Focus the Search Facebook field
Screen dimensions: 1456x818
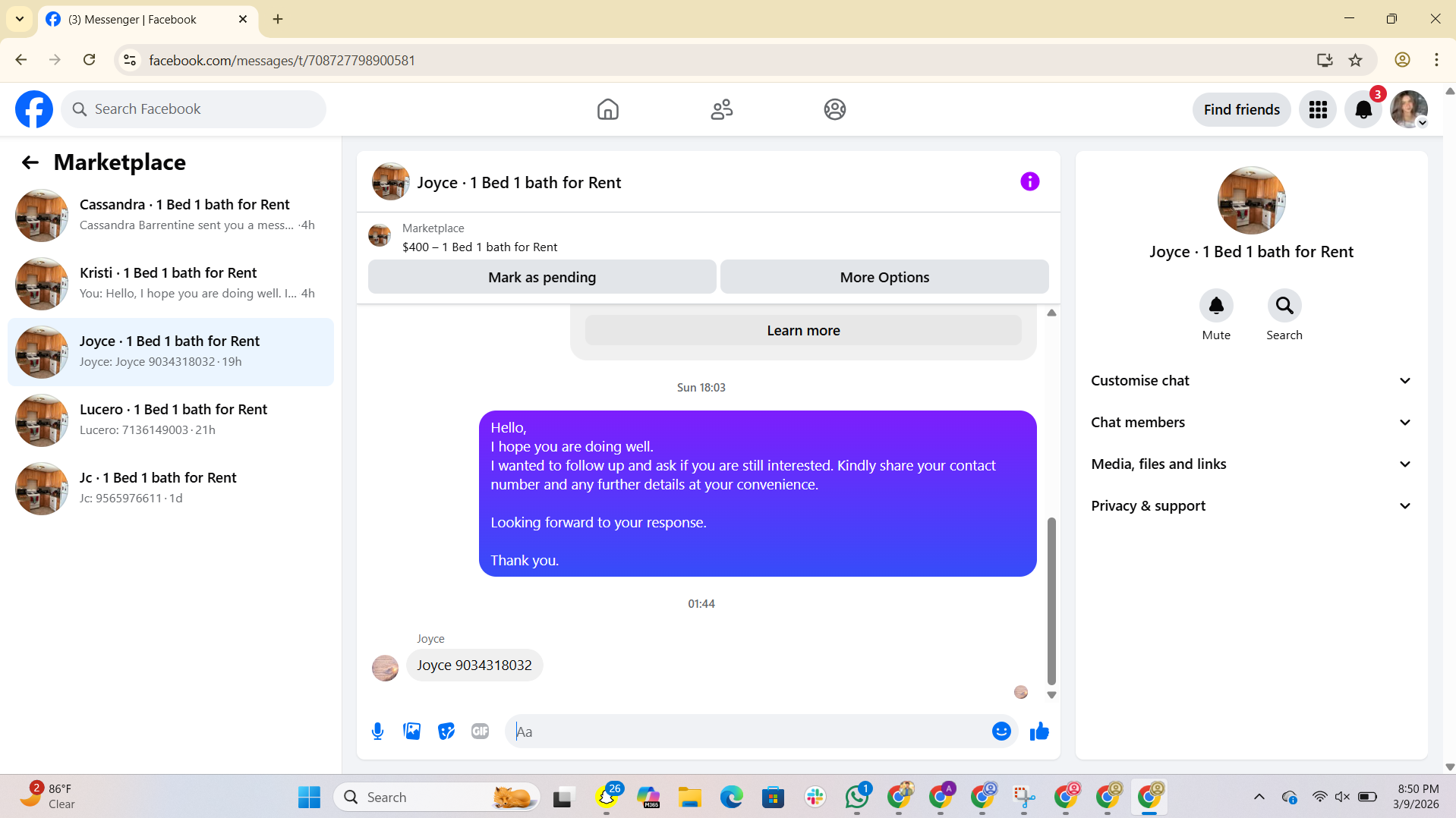click(194, 109)
